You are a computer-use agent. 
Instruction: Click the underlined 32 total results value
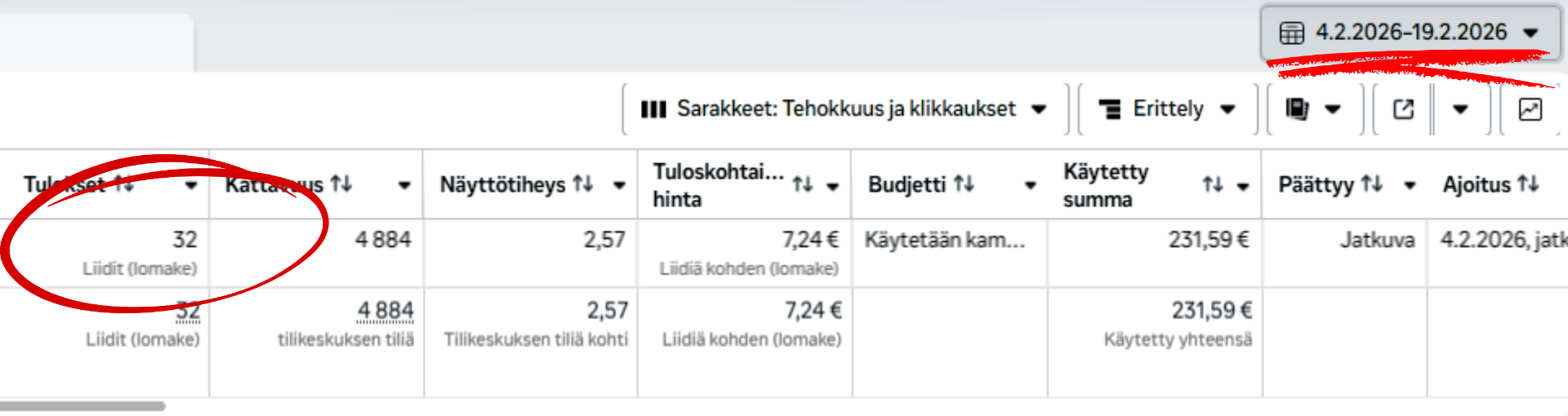[188, 311]
